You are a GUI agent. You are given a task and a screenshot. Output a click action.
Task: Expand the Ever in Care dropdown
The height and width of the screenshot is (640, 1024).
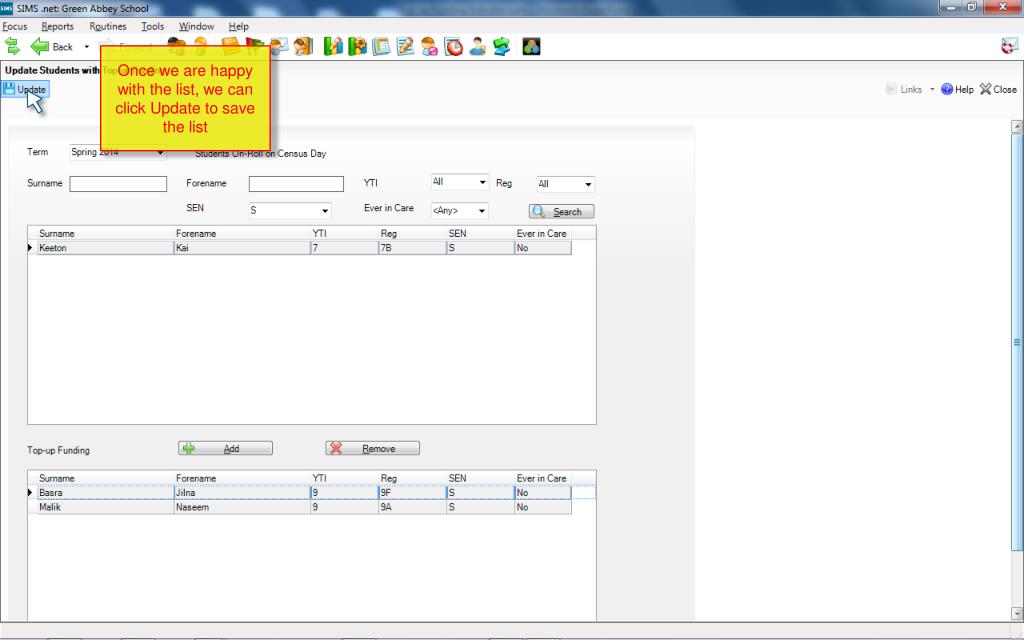pos(481,211)
